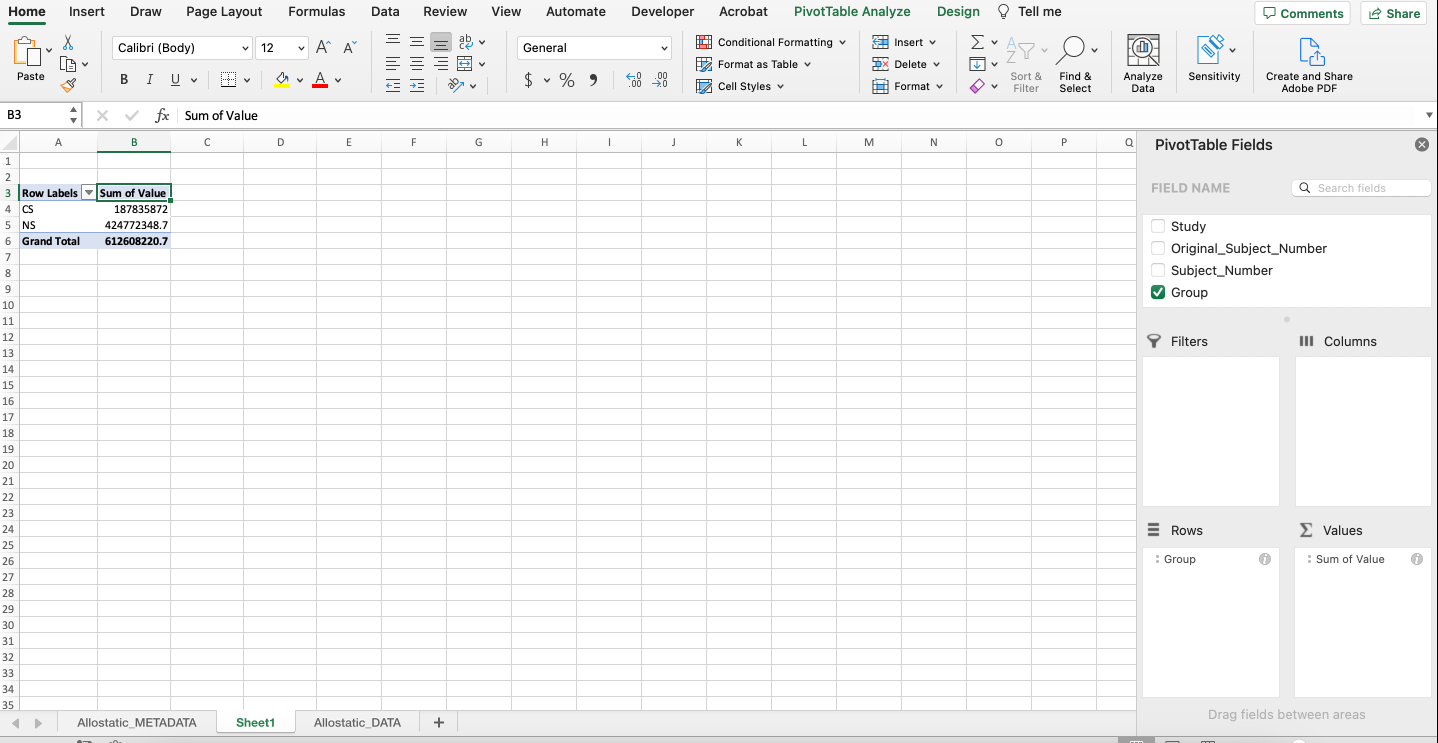1438x743 pixels.
Task: Click Create and Share Adobe PDF
Action: point(1309,53)
